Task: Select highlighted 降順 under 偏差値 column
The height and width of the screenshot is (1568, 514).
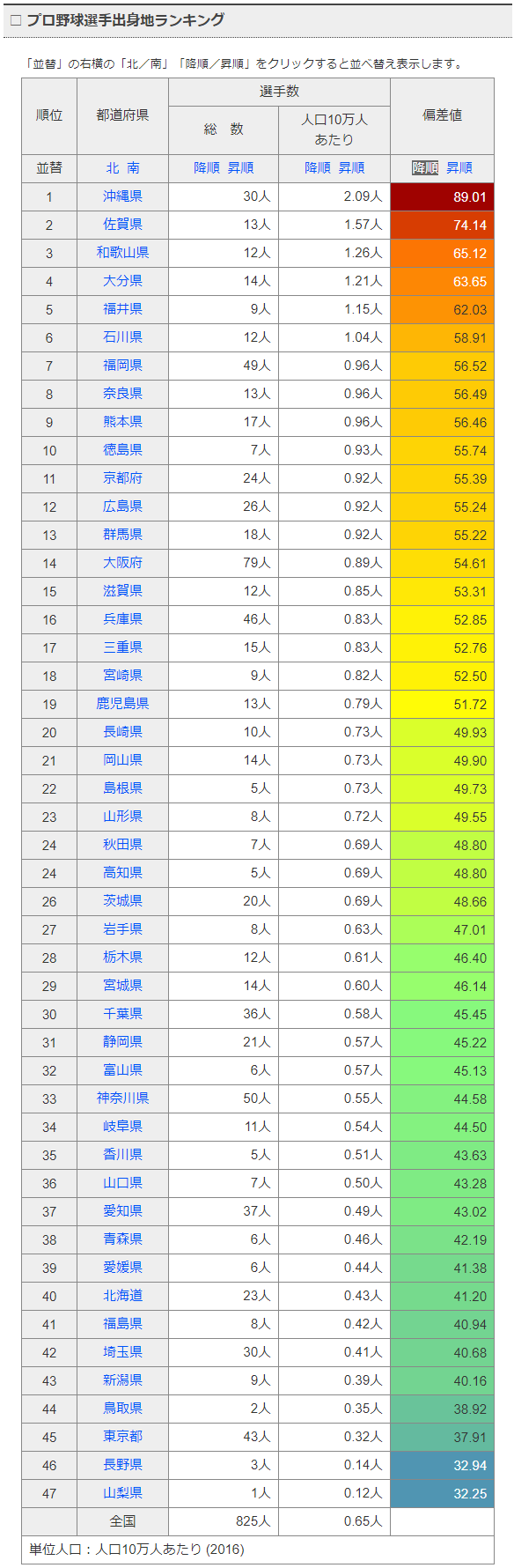Action: pyautogui.click(x=425, y=168)
